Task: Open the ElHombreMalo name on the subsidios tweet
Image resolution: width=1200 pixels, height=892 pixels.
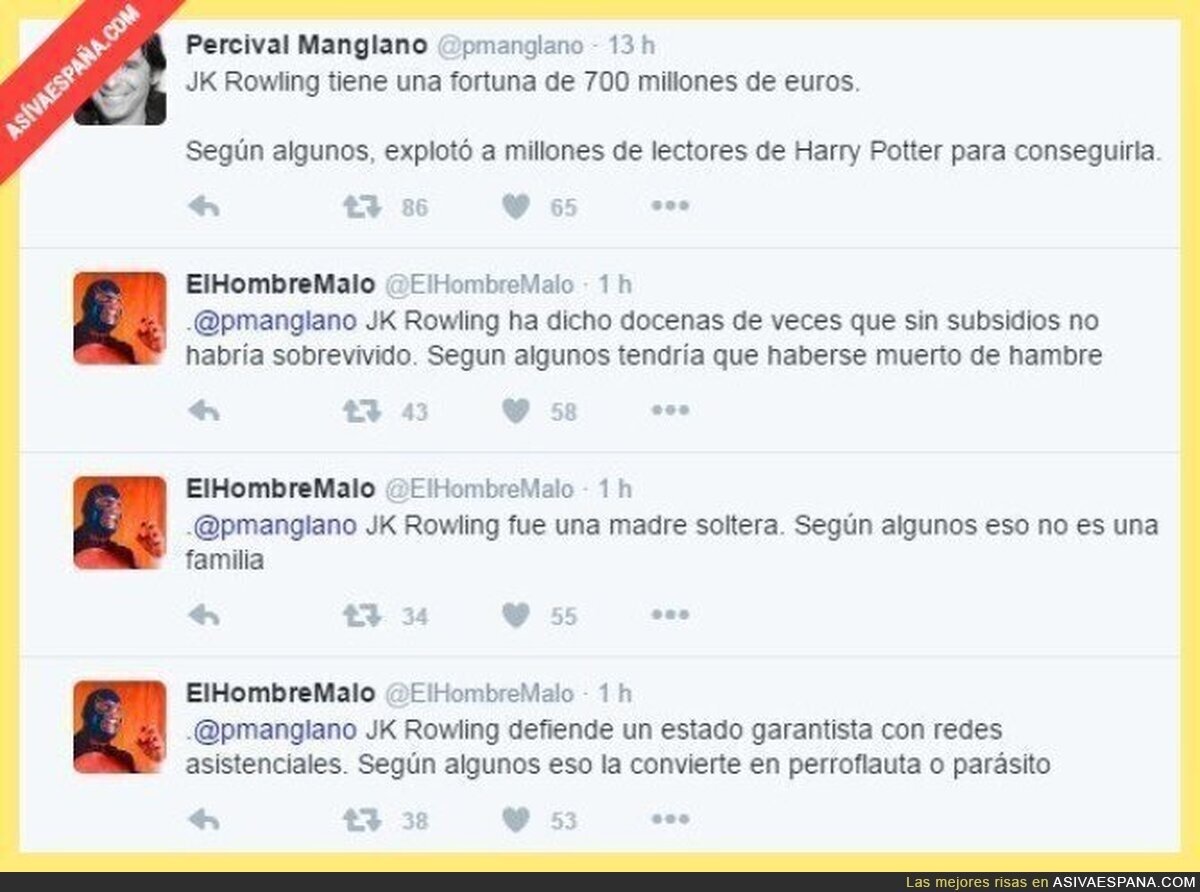Action: pos(280,285)
